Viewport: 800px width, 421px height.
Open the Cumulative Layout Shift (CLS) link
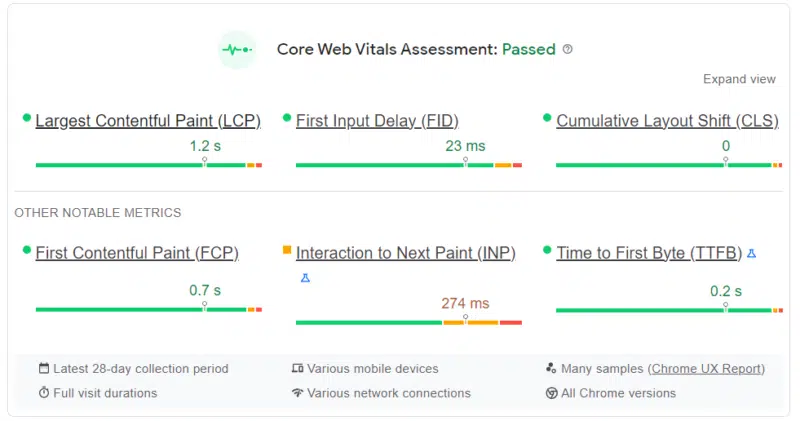pyautogui.click(x=667, y=121)
